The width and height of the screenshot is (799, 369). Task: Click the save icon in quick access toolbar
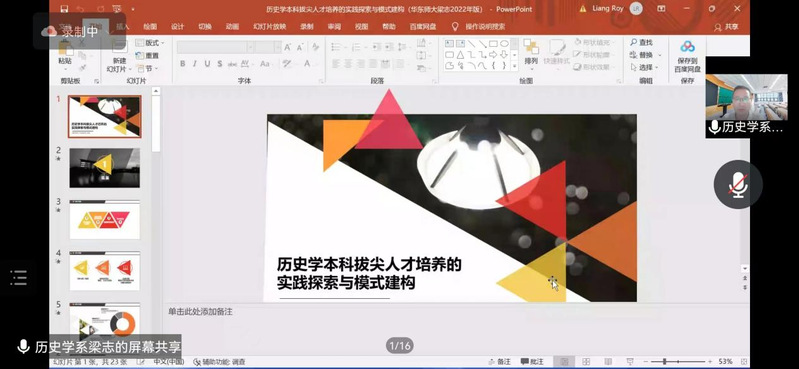64,9
